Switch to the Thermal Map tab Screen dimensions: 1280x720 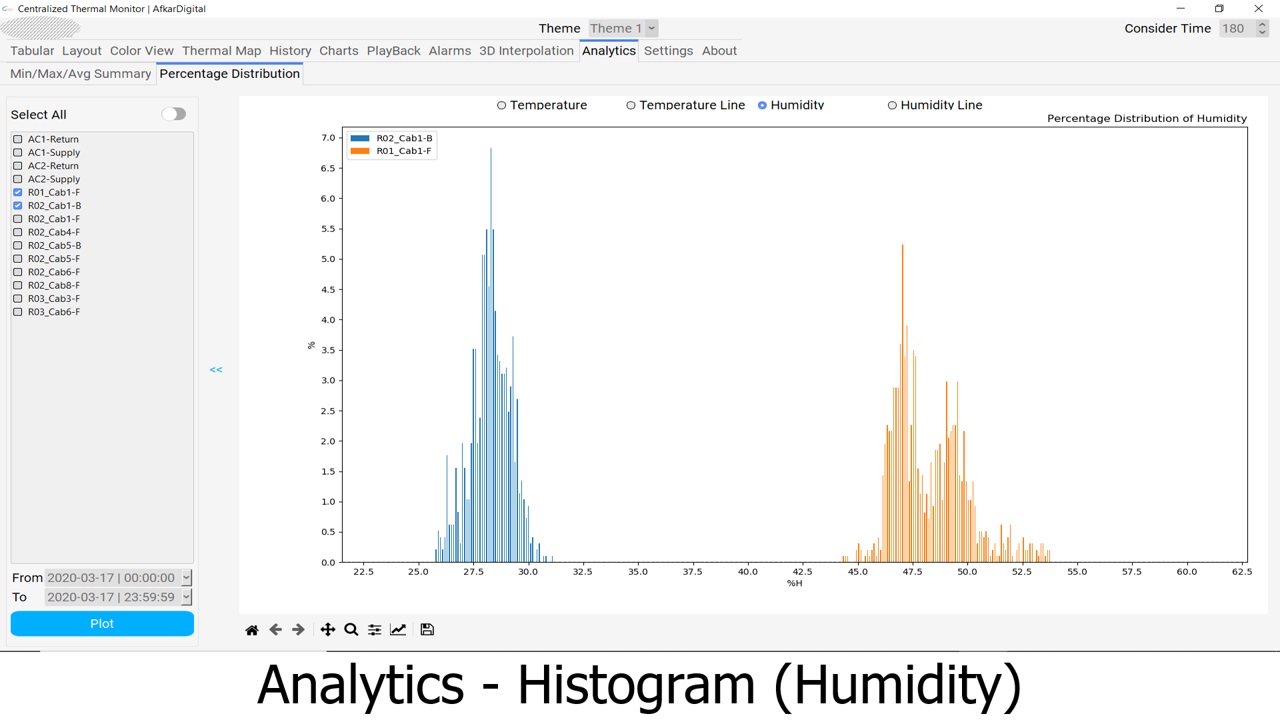(221, 51)
